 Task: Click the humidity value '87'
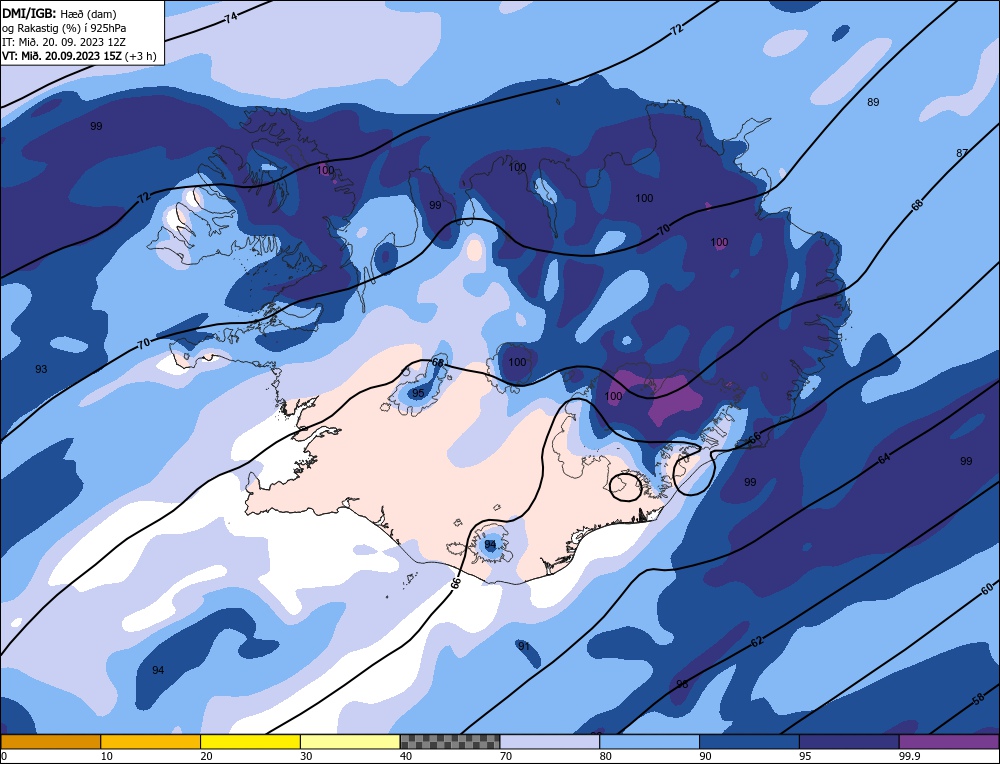(x=962, y=153)
